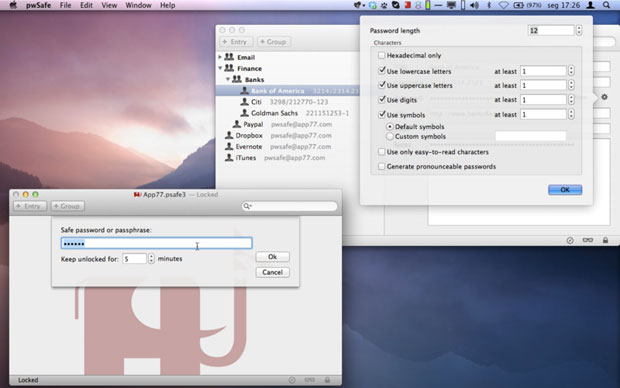Expand the Email group
This screenshot has height=388, width=620.
220,57
